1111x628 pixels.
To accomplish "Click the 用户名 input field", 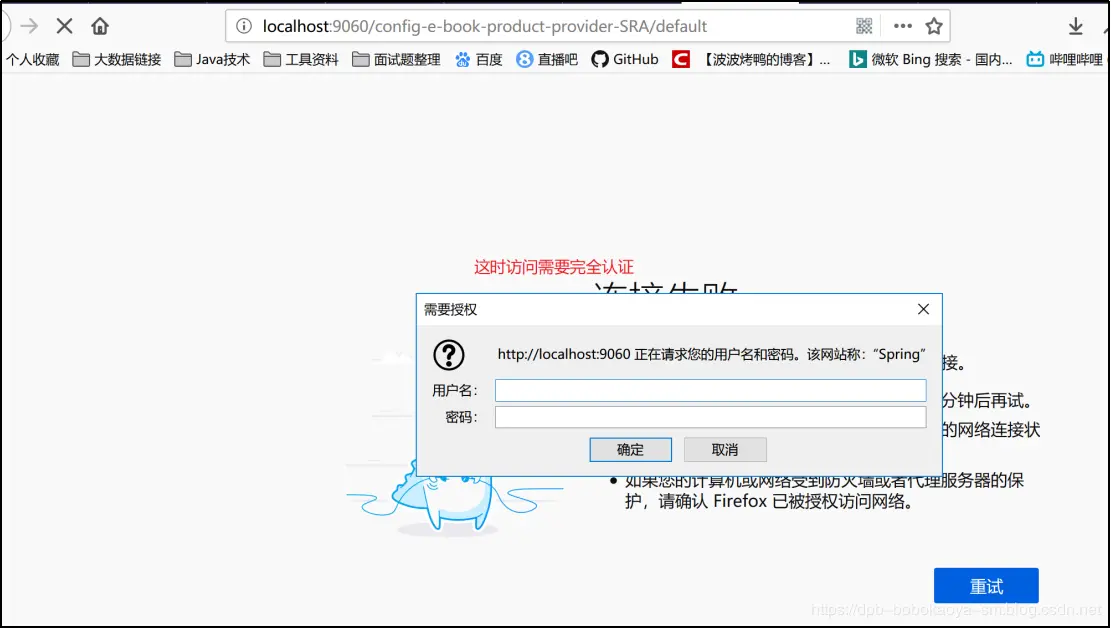I will tap(710, 390).
